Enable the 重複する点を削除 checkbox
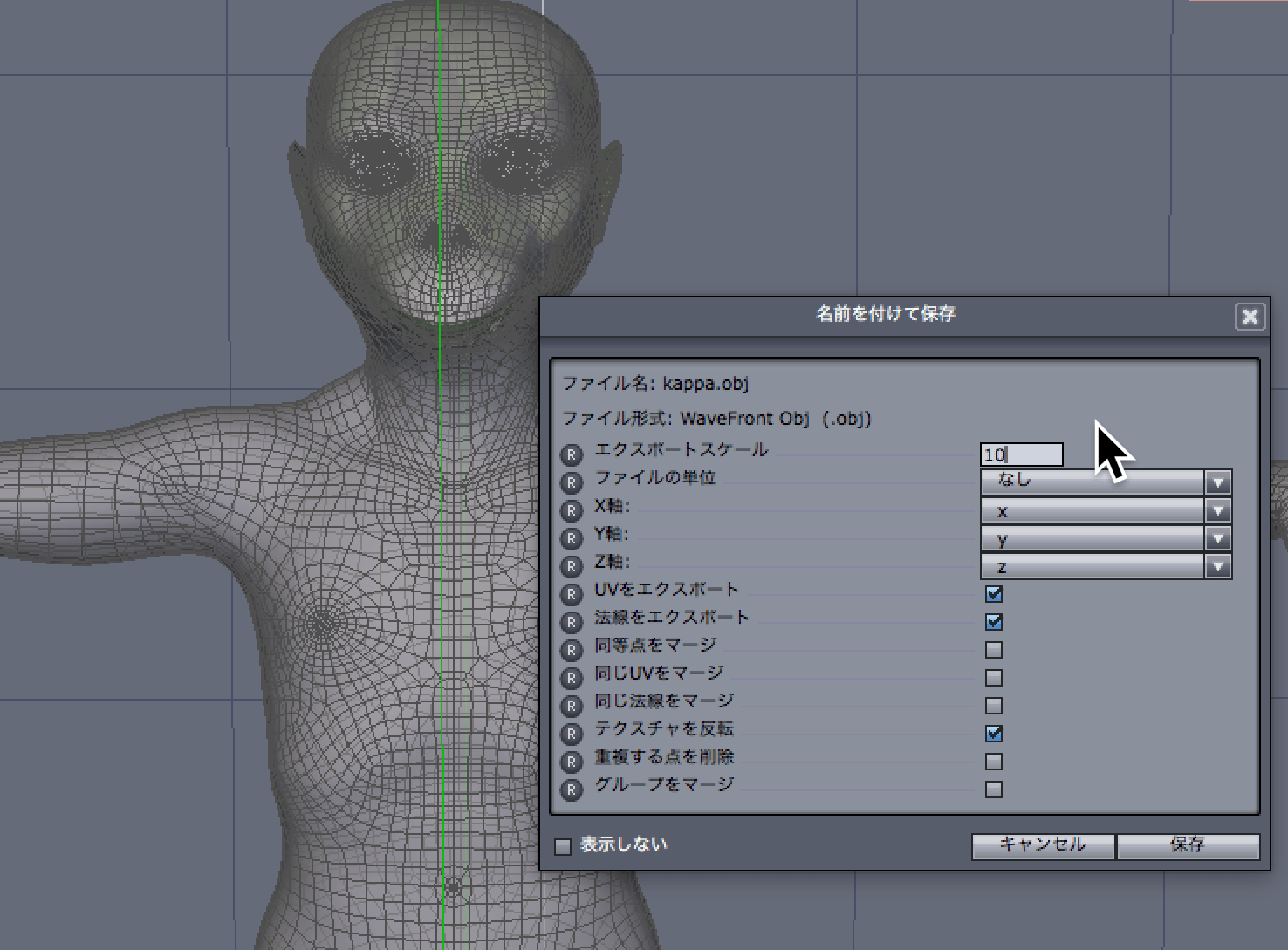 click(994, 762)
